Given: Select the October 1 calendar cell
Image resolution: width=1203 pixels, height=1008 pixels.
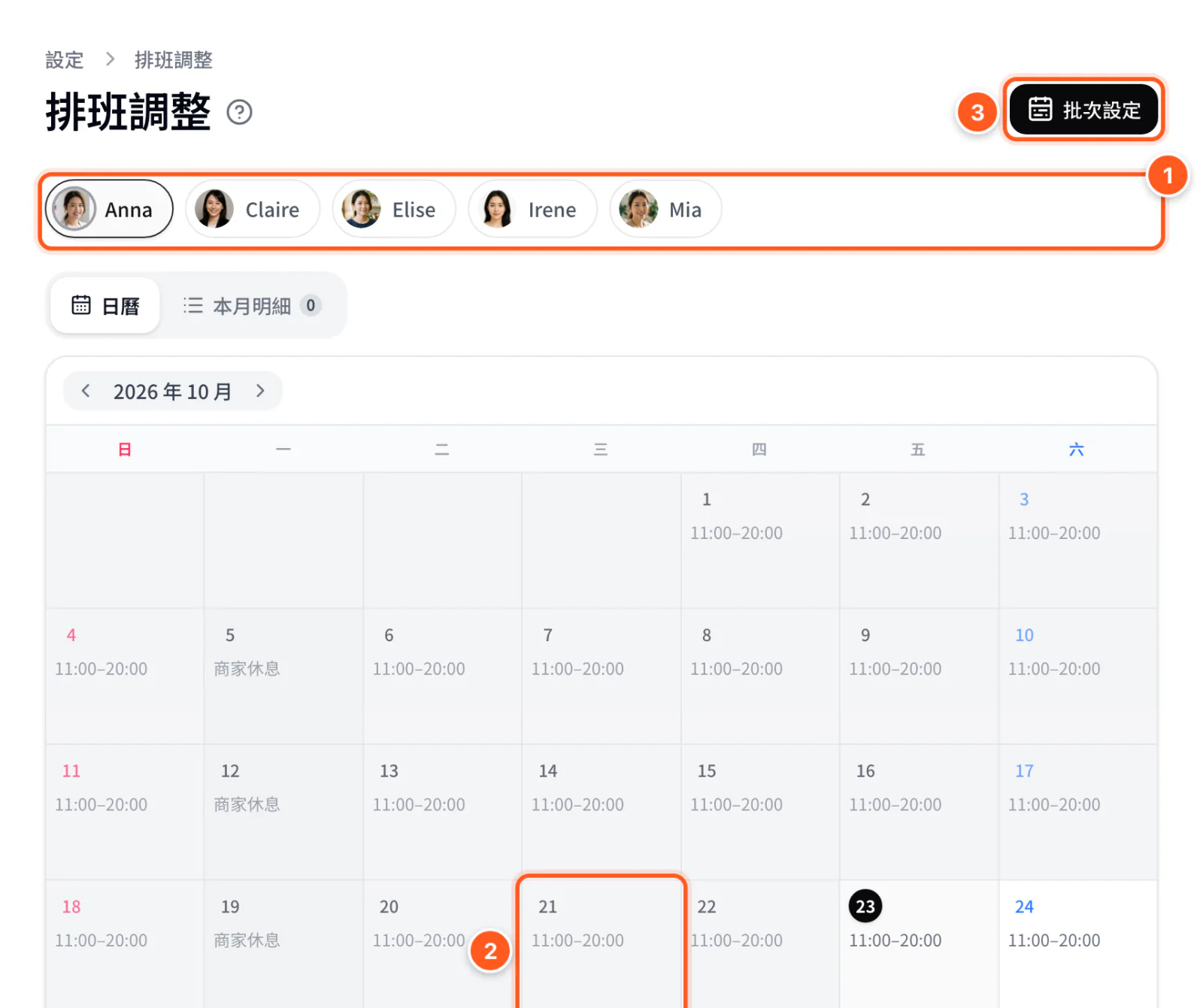Looking at the screenshot, I should coord(760,540).
